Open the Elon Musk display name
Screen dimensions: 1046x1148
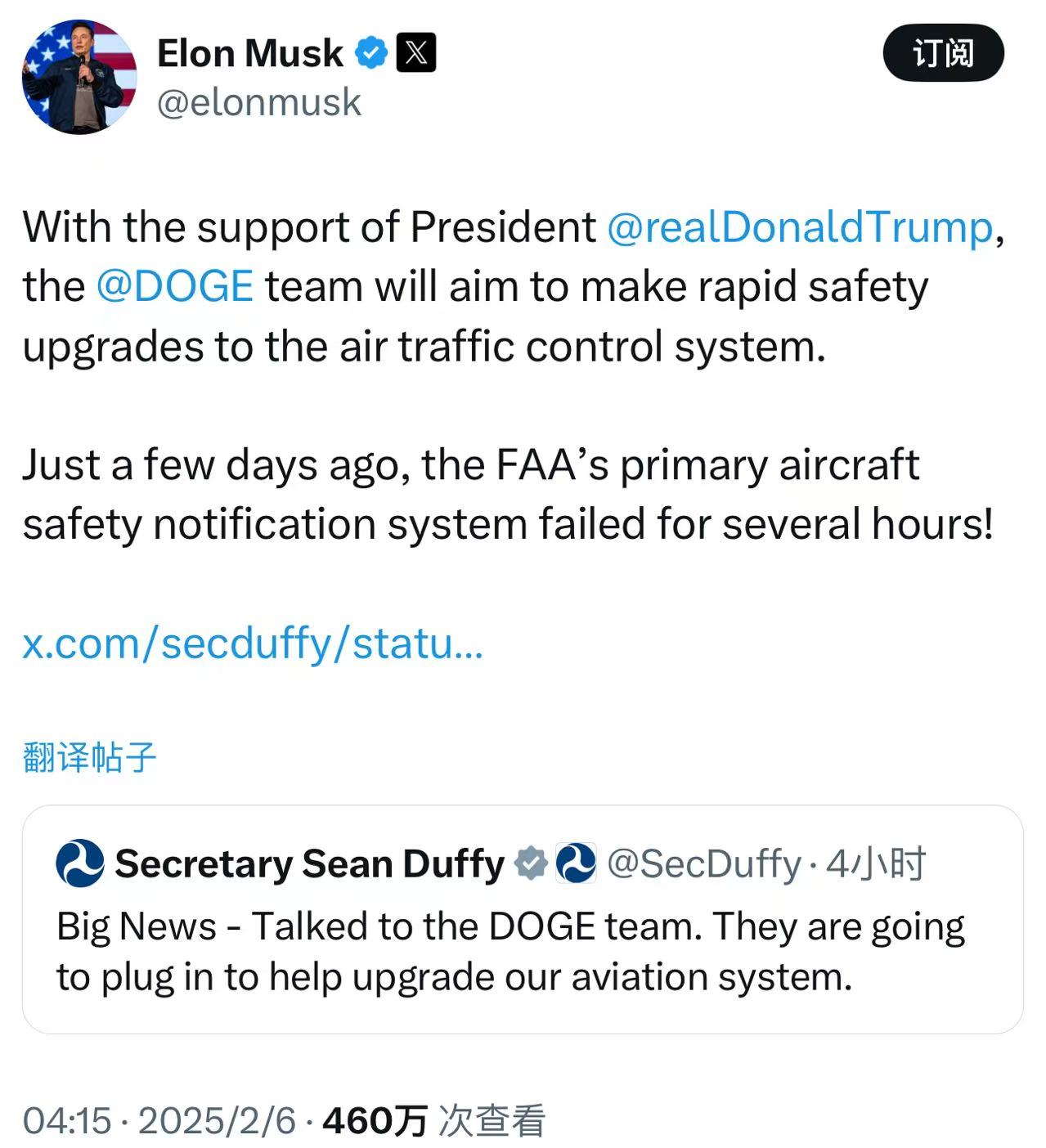(250, 53)
